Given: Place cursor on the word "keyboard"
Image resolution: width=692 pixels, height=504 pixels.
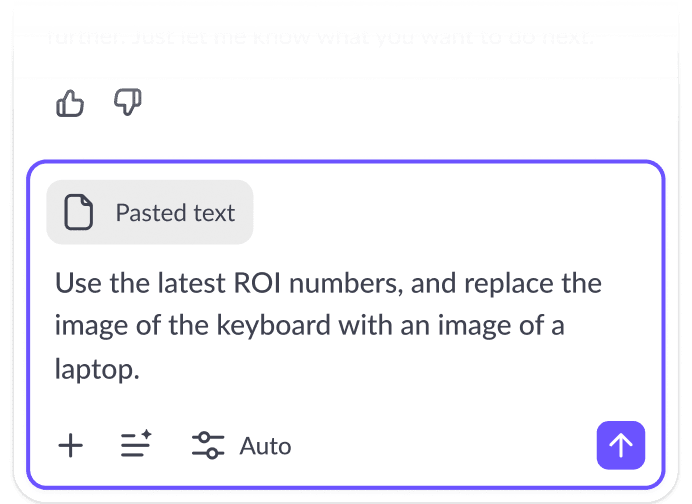Looking at the screenshot, I should tap(273, 326).
